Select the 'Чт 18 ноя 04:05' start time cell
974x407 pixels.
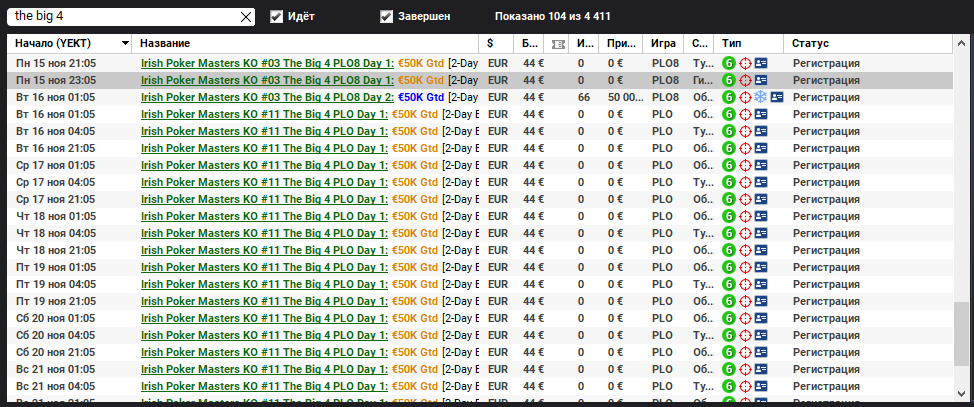[55, 233]
